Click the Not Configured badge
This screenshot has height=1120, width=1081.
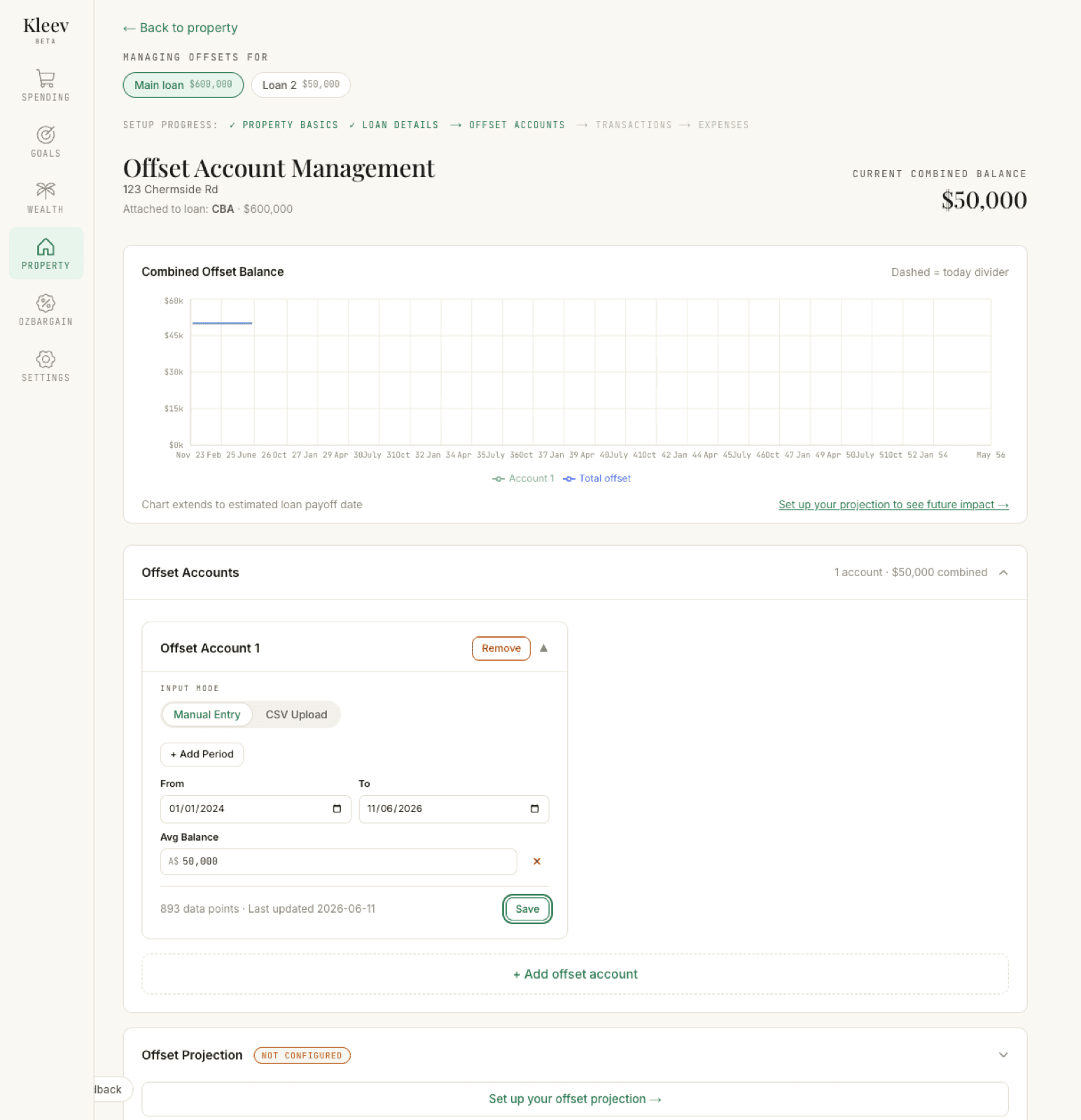[302, 1056]
